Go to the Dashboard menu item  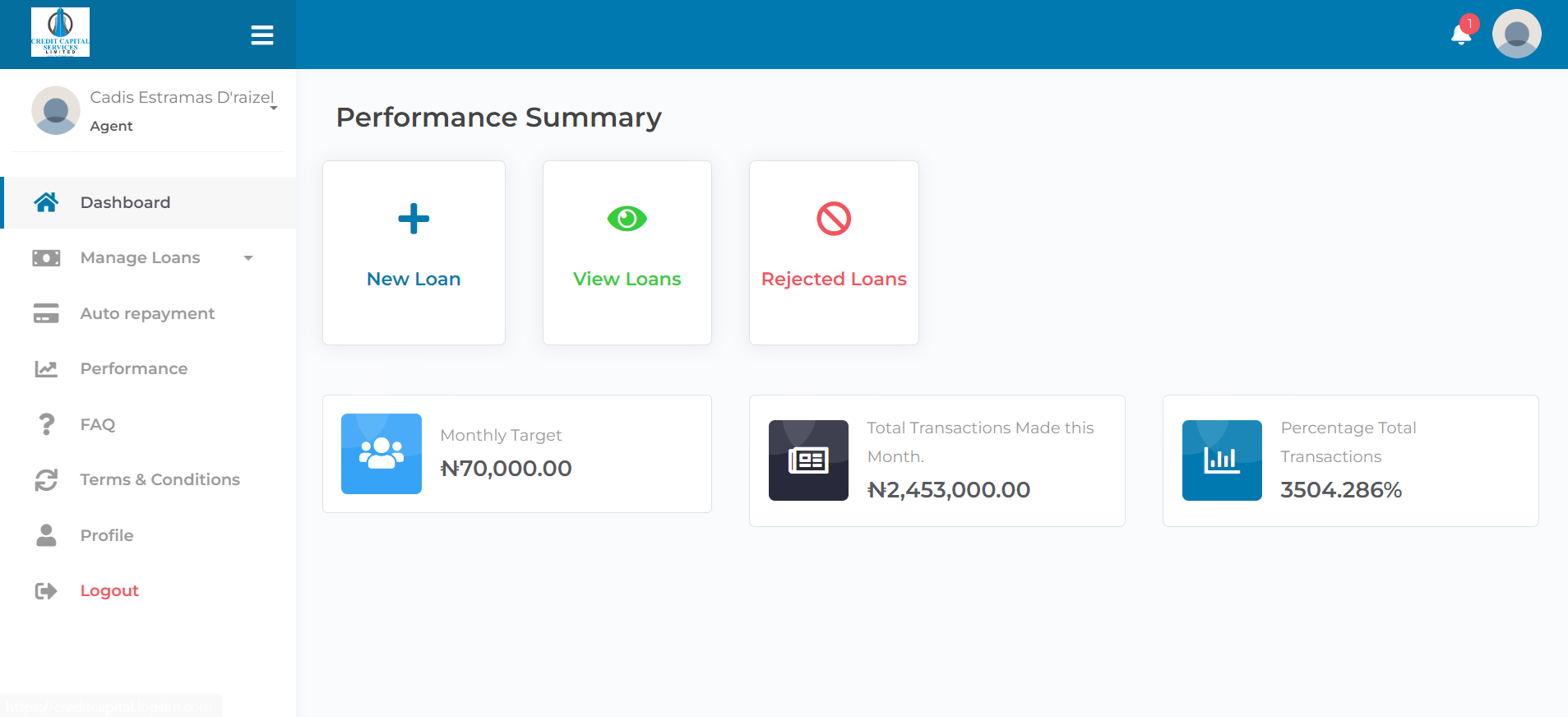click(125, 202)
